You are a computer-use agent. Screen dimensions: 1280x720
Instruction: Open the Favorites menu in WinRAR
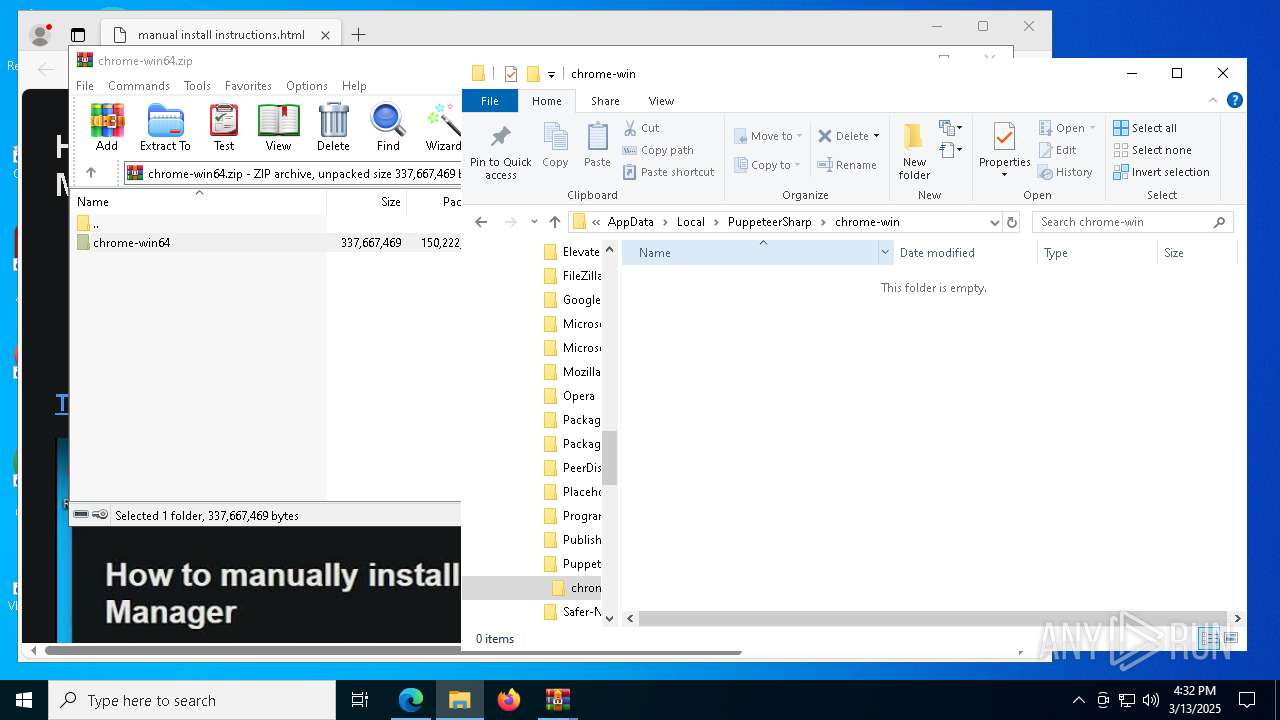248,86
